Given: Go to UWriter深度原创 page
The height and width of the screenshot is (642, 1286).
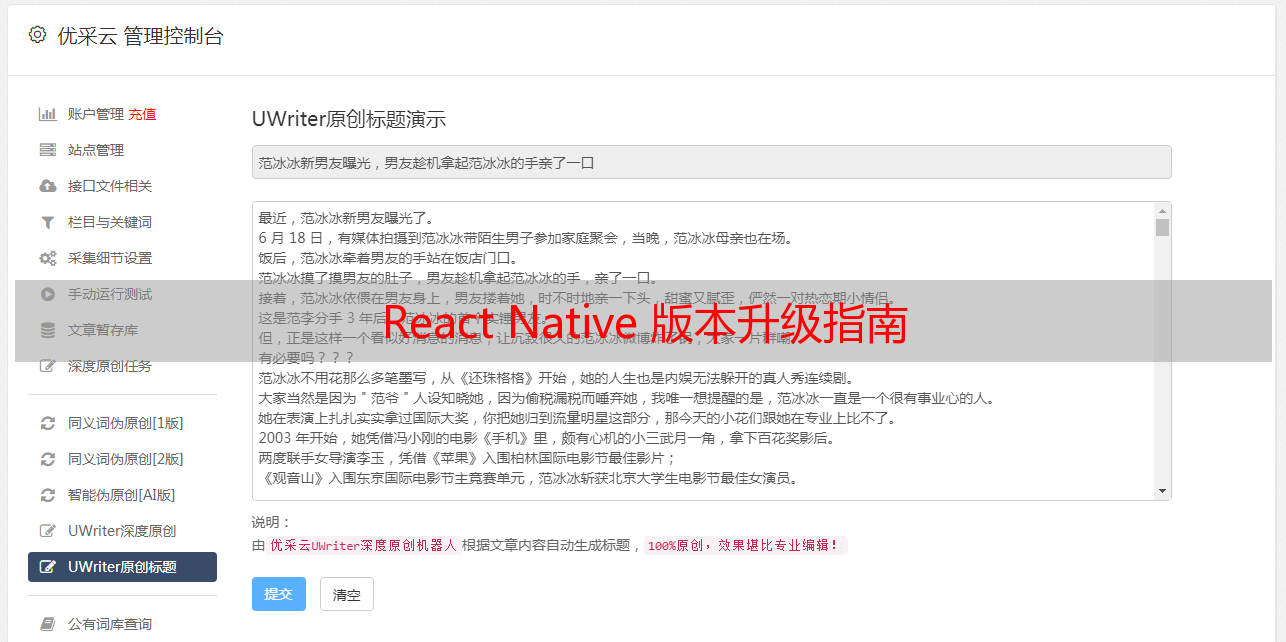Looking at the screenshot, I should tap(122, 531).
